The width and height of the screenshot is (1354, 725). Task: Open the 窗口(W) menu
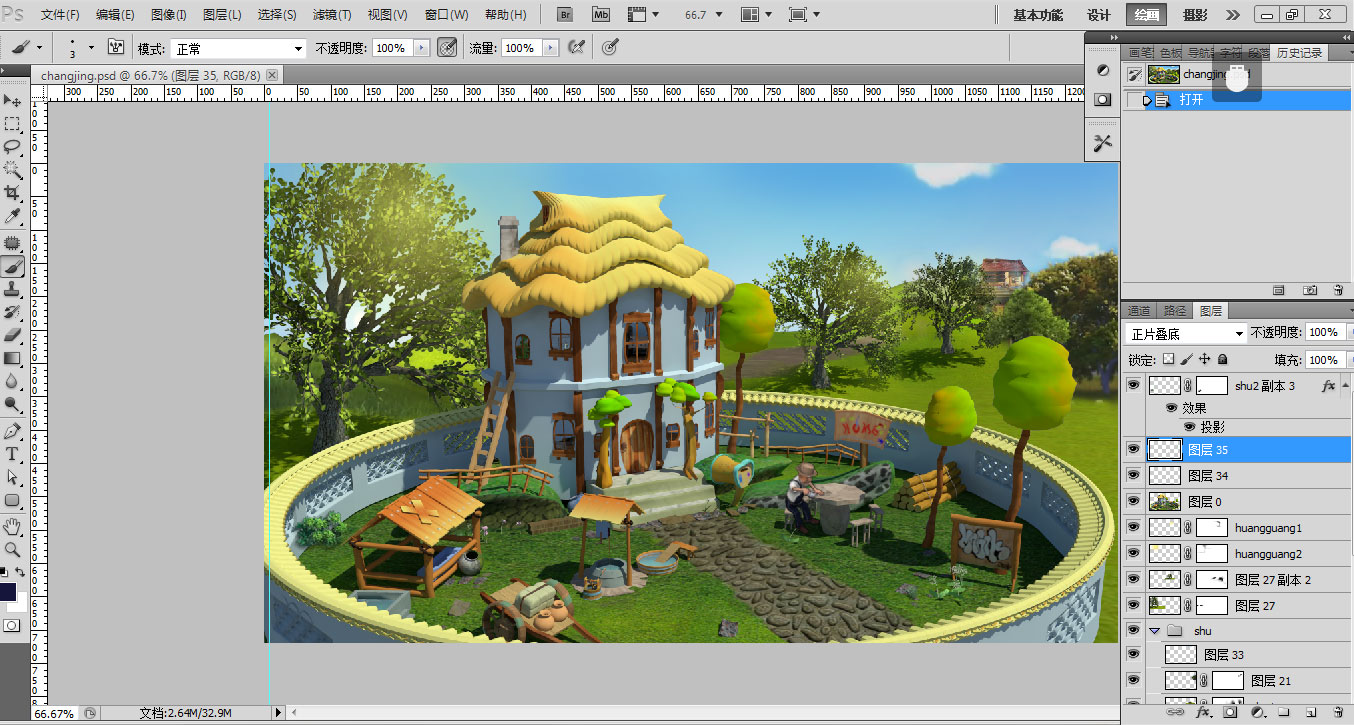[446, 15]
